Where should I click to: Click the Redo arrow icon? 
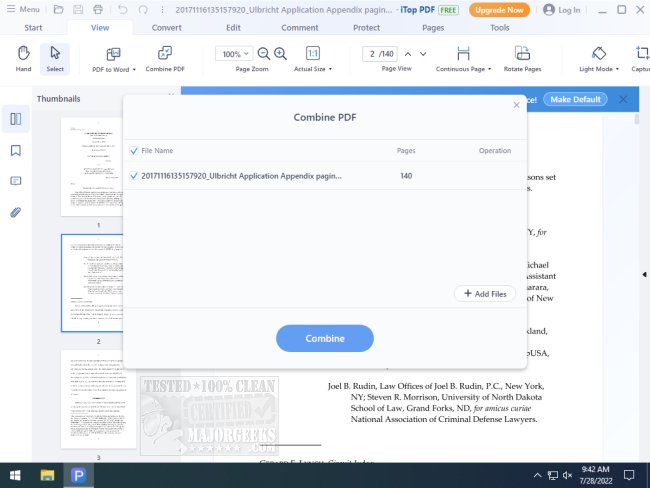pos(143,9)
